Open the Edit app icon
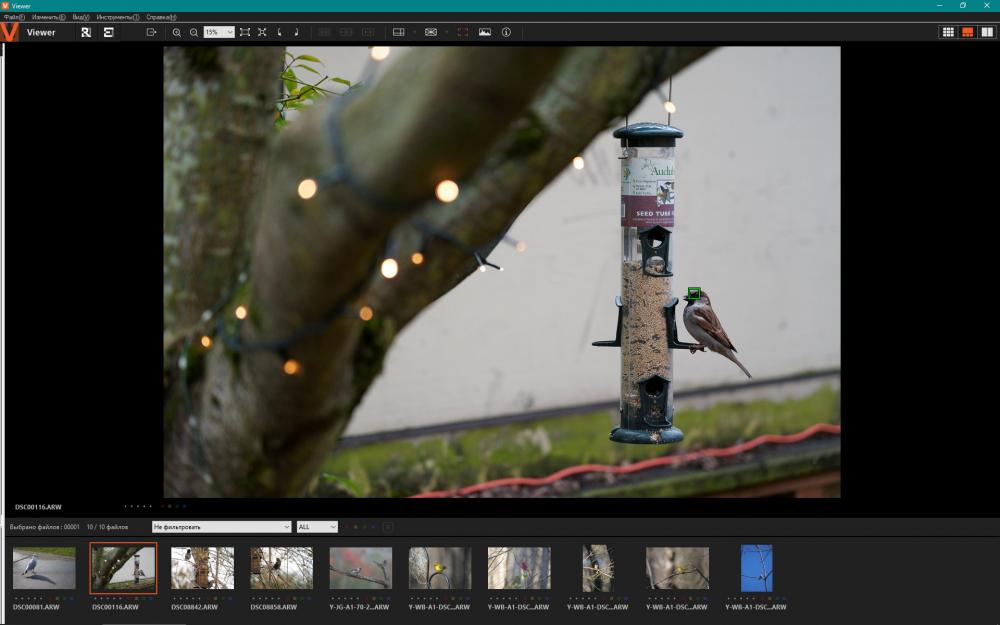This screenshot has width=1000, height=625. click(108, 32)
